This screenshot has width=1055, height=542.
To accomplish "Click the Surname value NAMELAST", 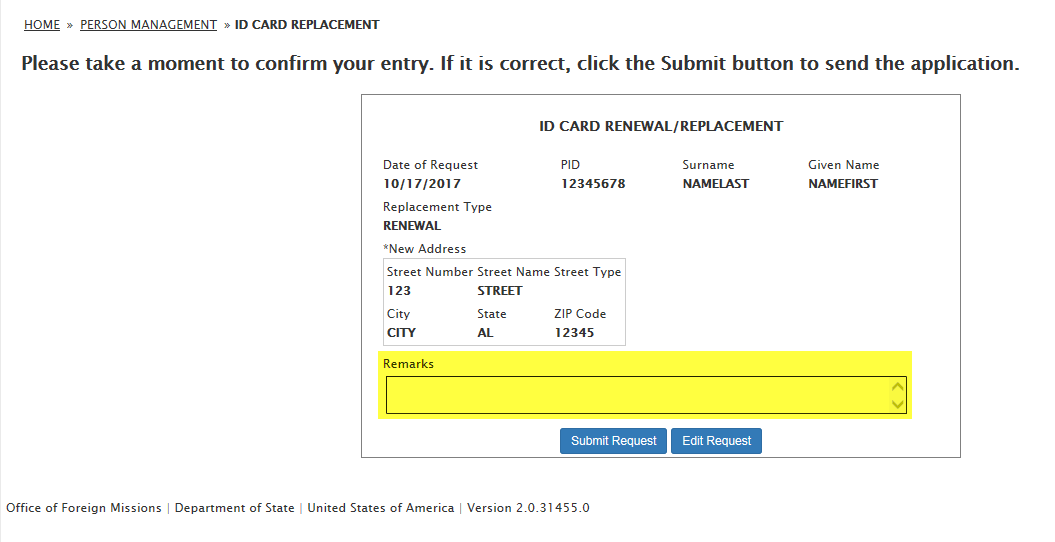I will pos(715,184).
